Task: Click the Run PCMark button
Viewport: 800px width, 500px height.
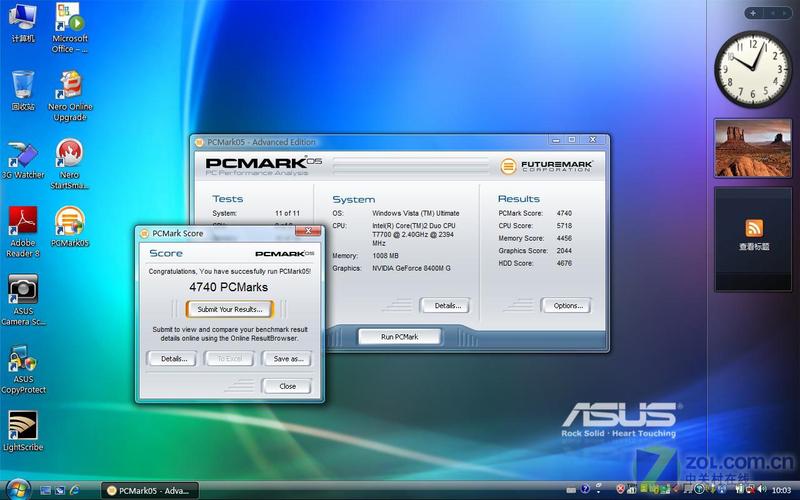Action: click(x=399, y=337)
